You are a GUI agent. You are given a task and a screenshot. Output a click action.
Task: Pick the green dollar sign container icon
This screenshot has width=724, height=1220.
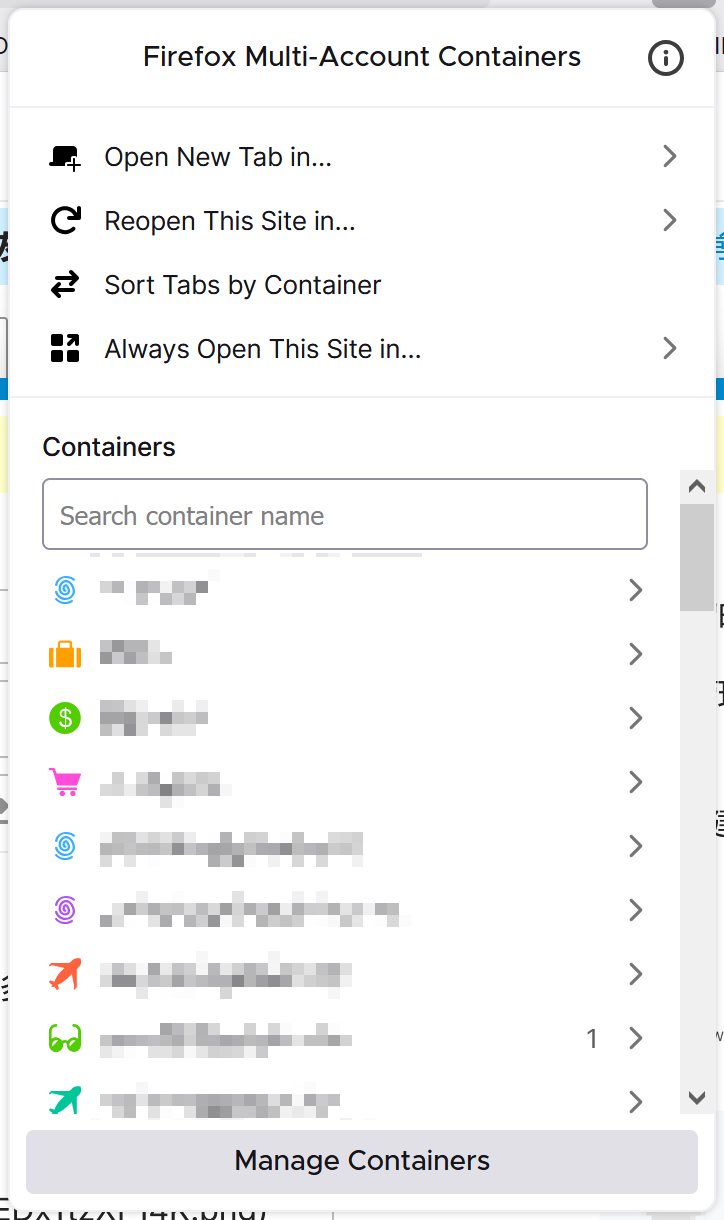(x=65, y=718)
